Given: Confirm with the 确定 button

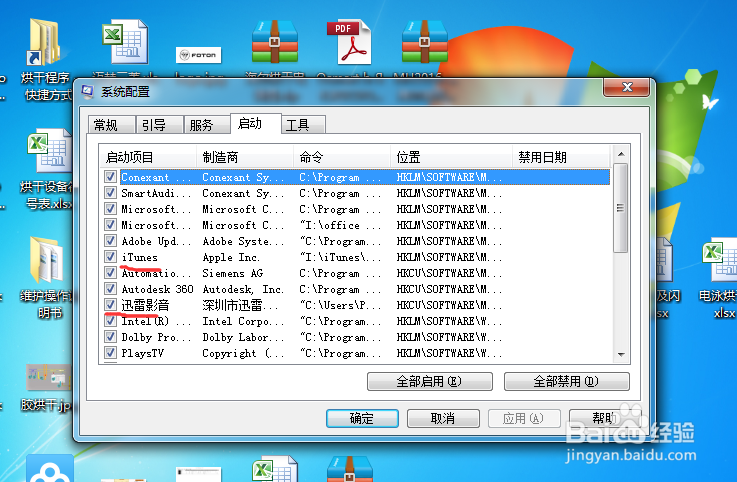Looking at the screenshot, I should [362, 418].
